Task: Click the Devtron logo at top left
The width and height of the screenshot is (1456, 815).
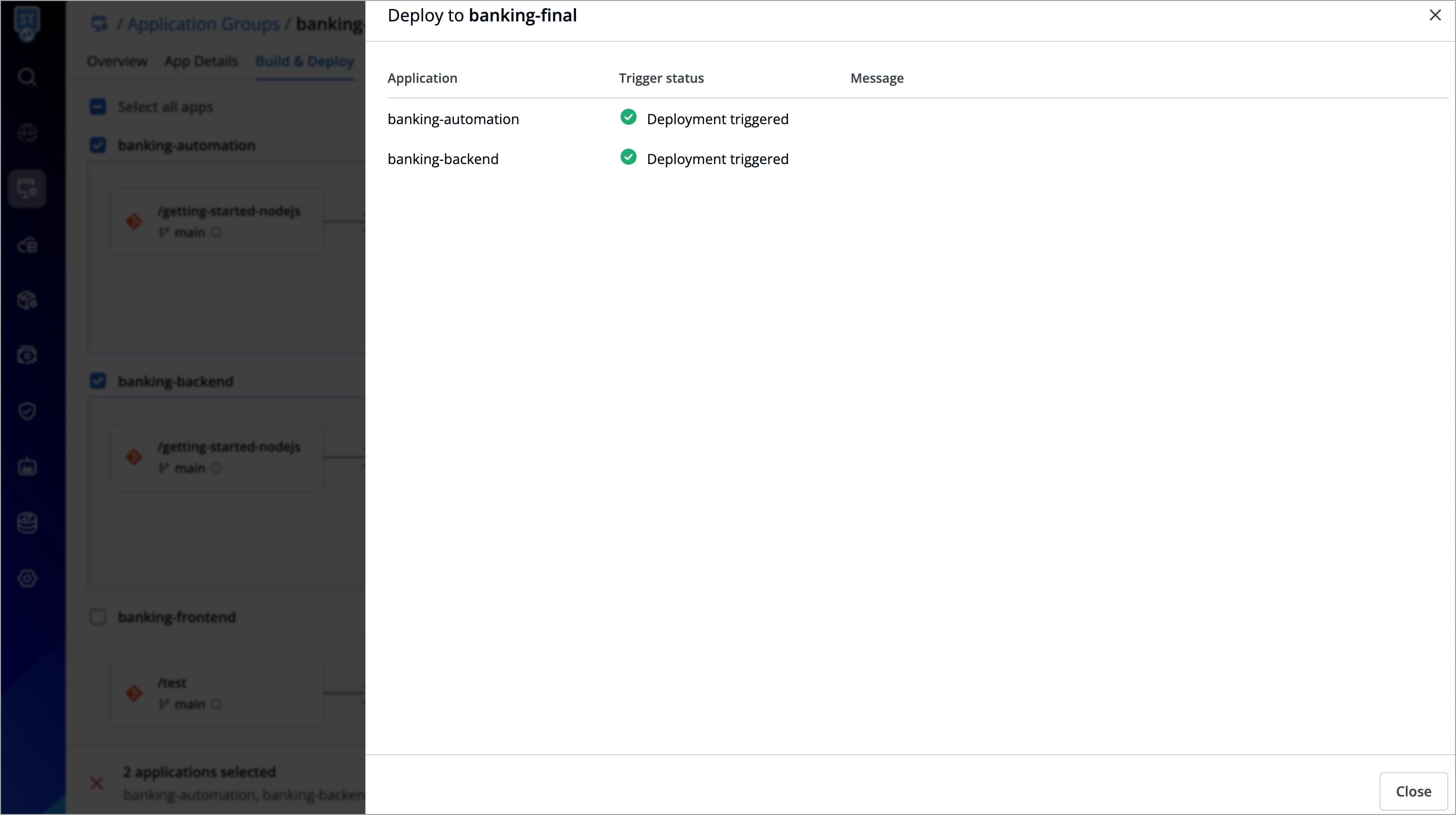Action: click(27, 22)
